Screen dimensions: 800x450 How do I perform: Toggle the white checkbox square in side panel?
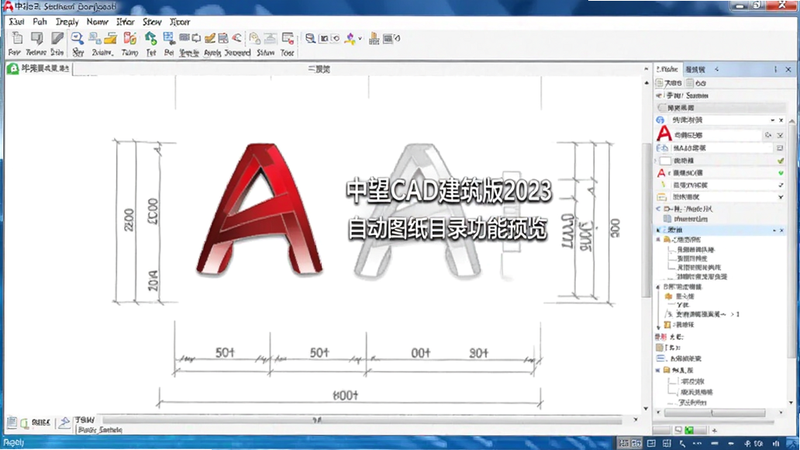665,161
